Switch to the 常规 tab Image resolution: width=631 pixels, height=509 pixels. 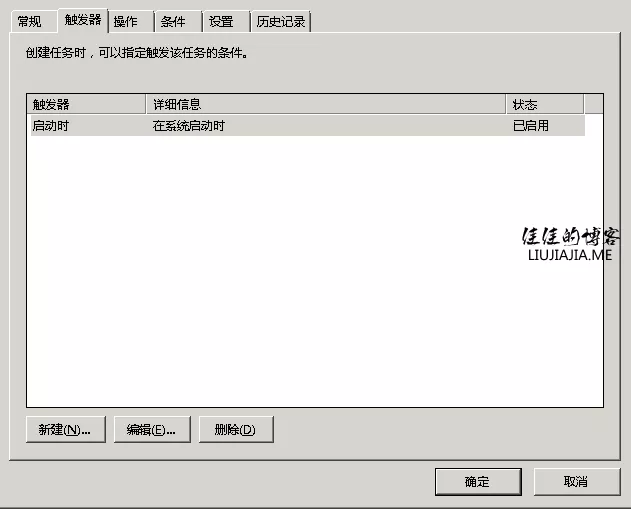30,22
